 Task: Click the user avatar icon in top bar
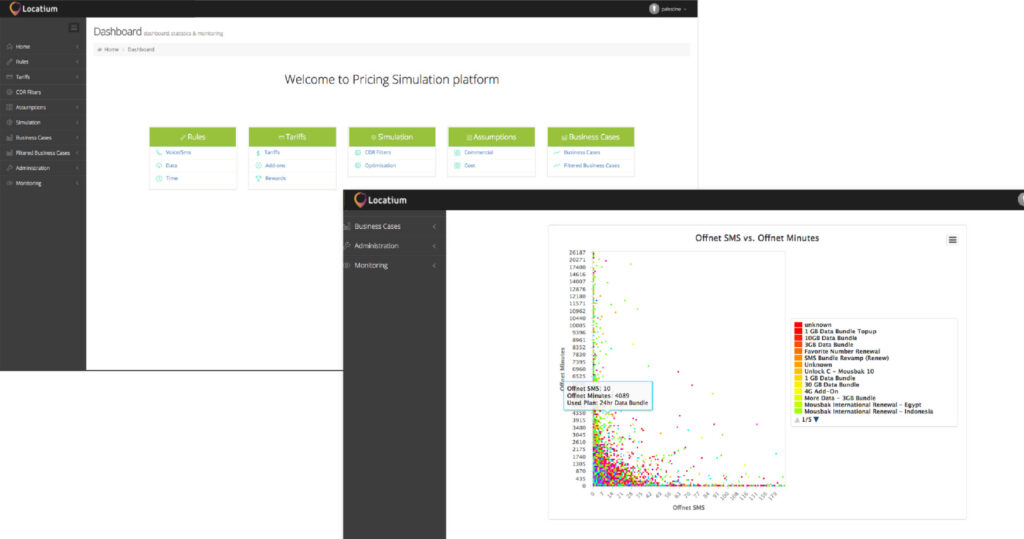pyautogui.click(x=654, y=8)
